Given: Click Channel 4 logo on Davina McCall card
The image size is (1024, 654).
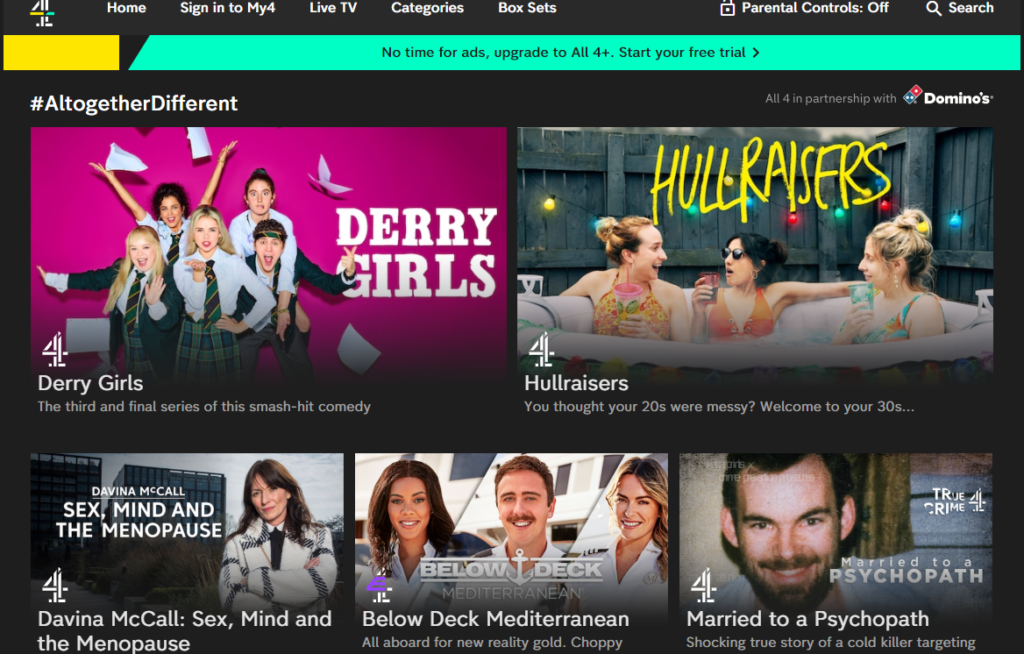Looking at the screenshot, I should (x=55, y=585).
